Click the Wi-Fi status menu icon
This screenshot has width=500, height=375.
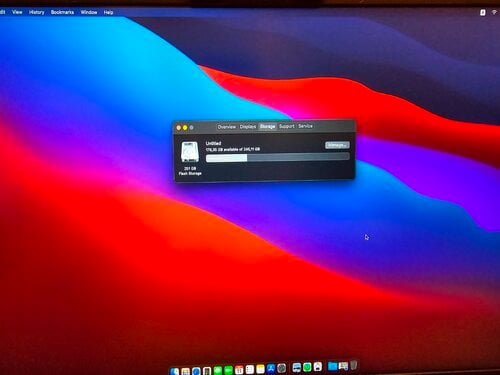tap(494, 12)
